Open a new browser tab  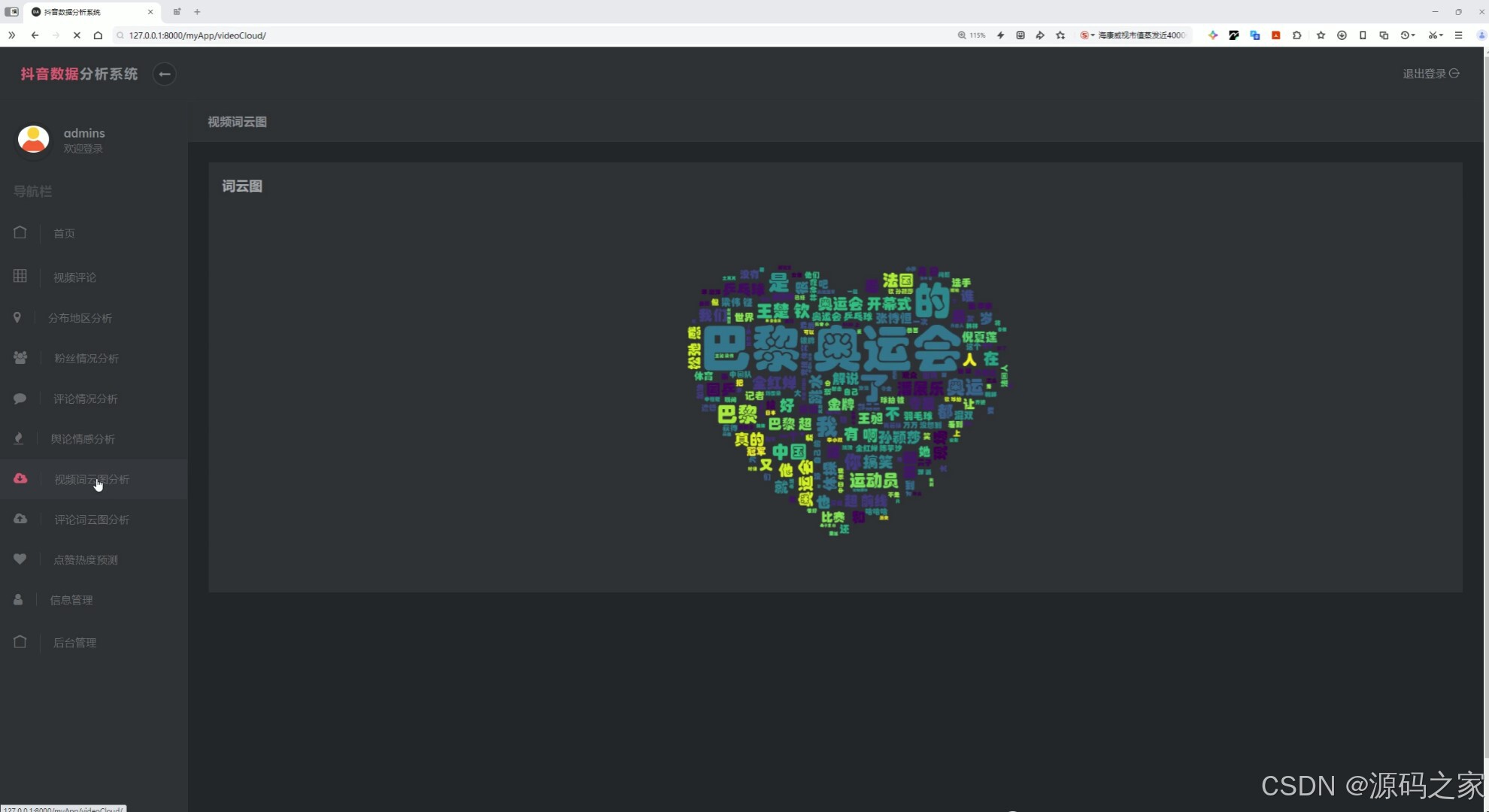click(197, 12)
